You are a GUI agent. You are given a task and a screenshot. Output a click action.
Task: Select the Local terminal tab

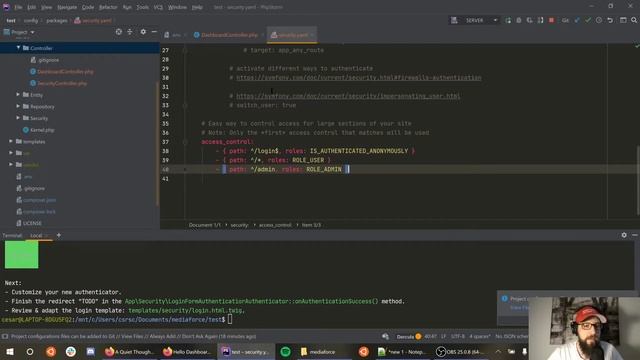coord(36,236)
